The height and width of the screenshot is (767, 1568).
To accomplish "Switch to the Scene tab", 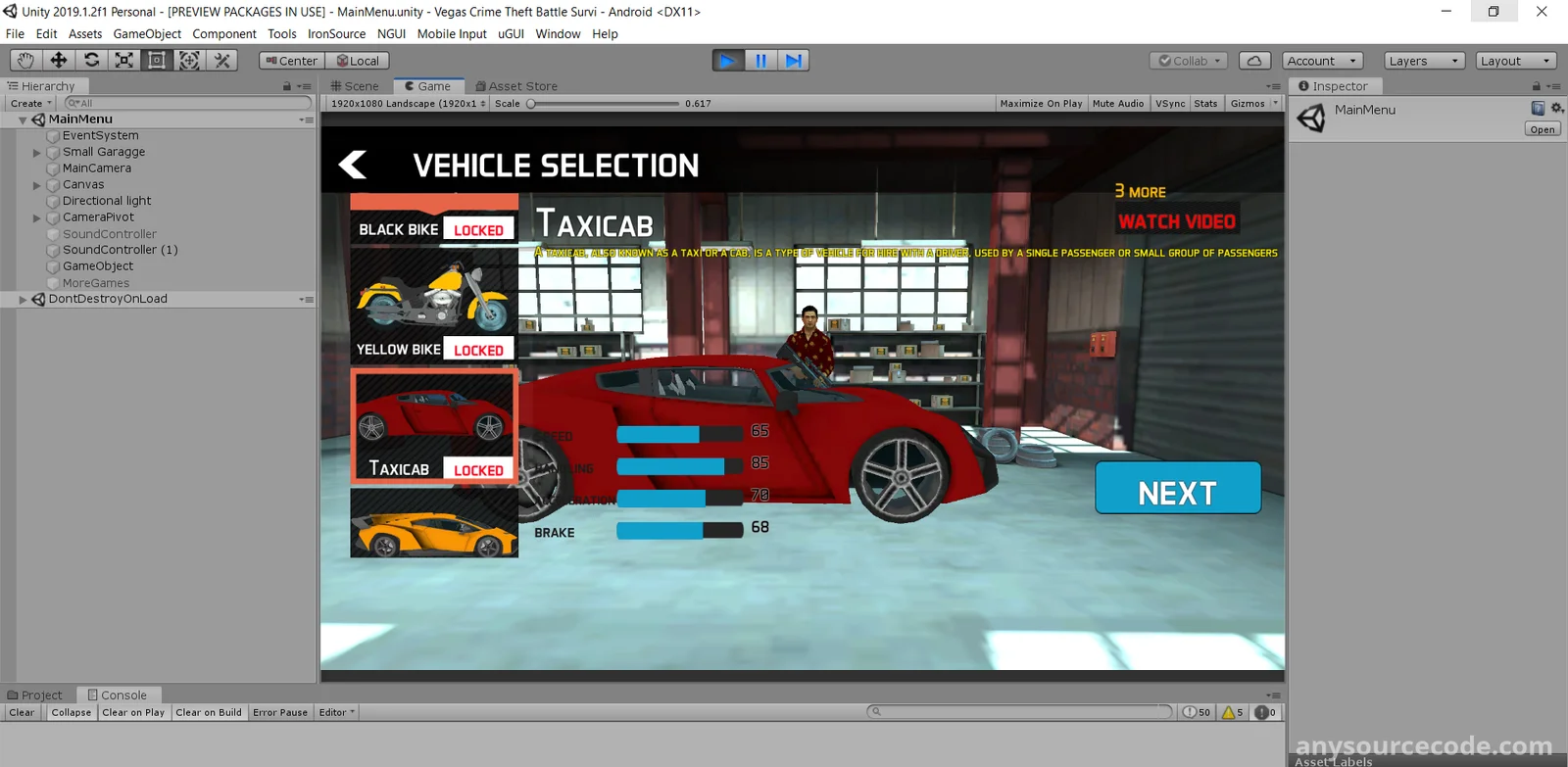I will [355, 86].
